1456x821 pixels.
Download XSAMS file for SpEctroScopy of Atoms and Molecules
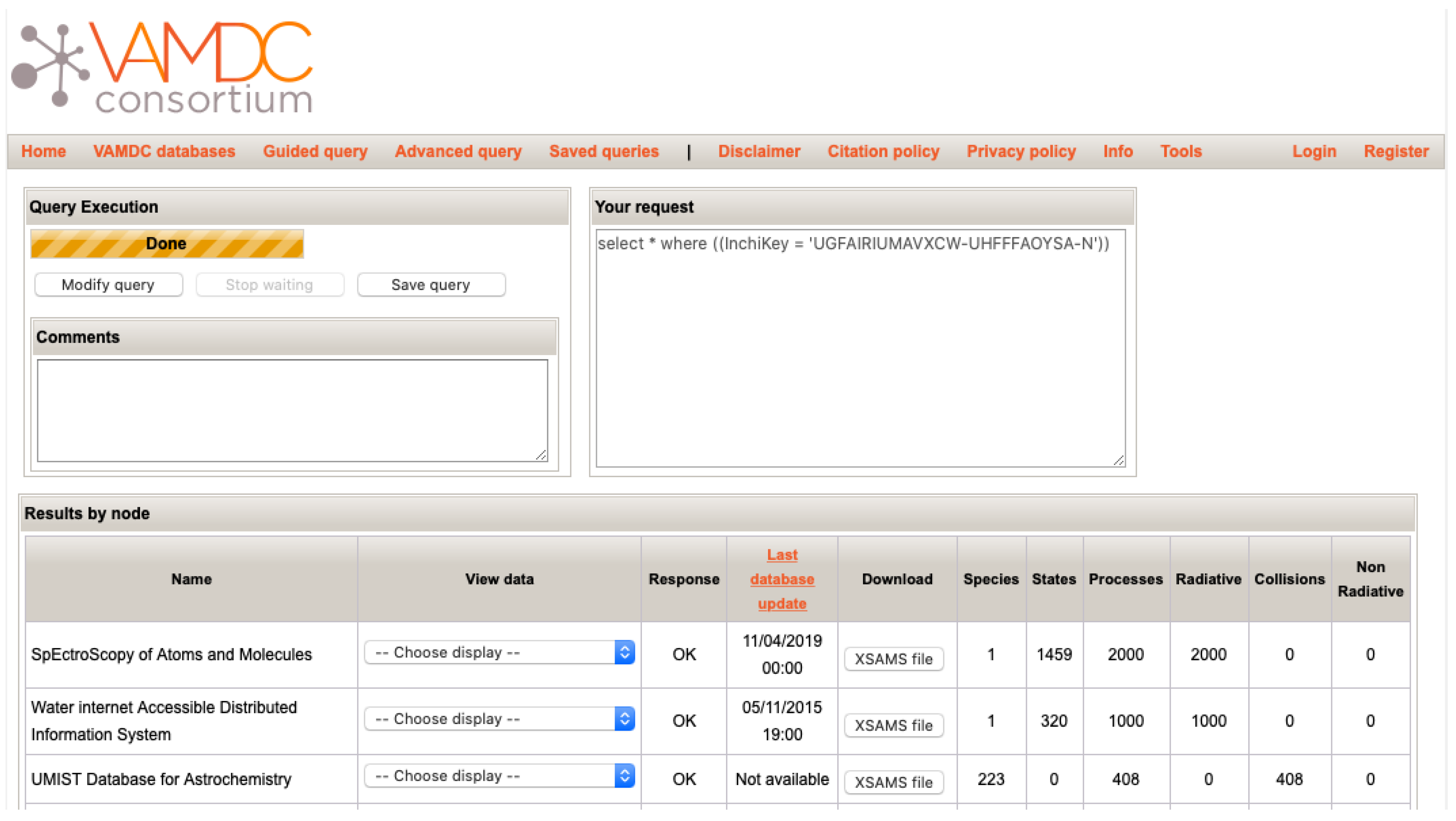(893, 659)
